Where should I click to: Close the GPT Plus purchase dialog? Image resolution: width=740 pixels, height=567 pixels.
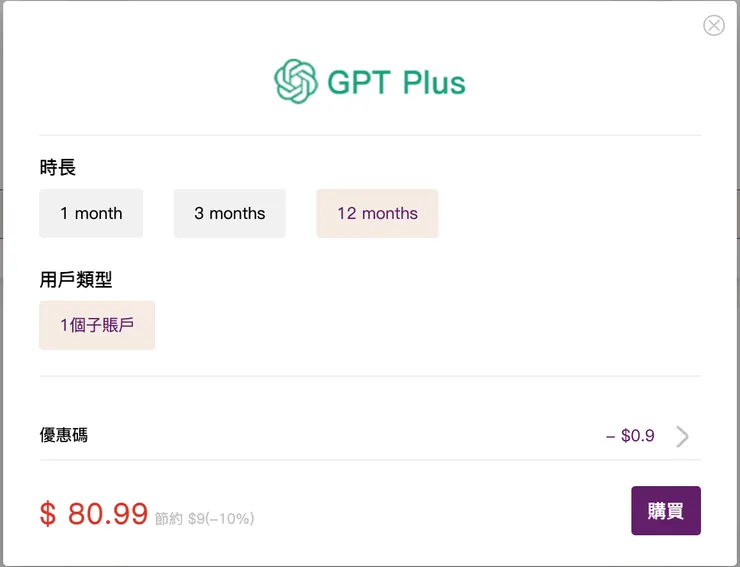pos(714,26)
